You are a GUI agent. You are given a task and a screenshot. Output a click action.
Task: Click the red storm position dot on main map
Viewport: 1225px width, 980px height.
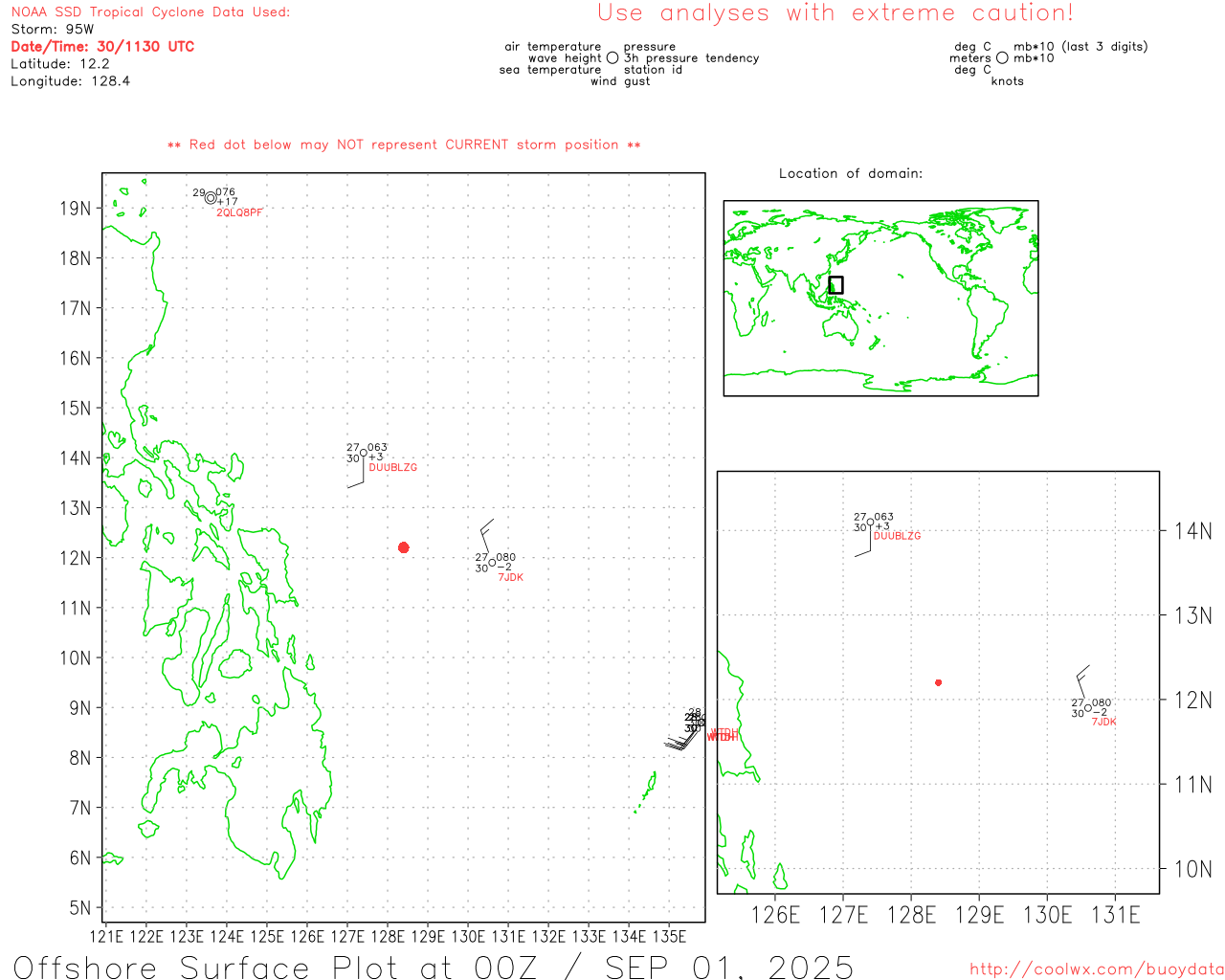[404, 547]
